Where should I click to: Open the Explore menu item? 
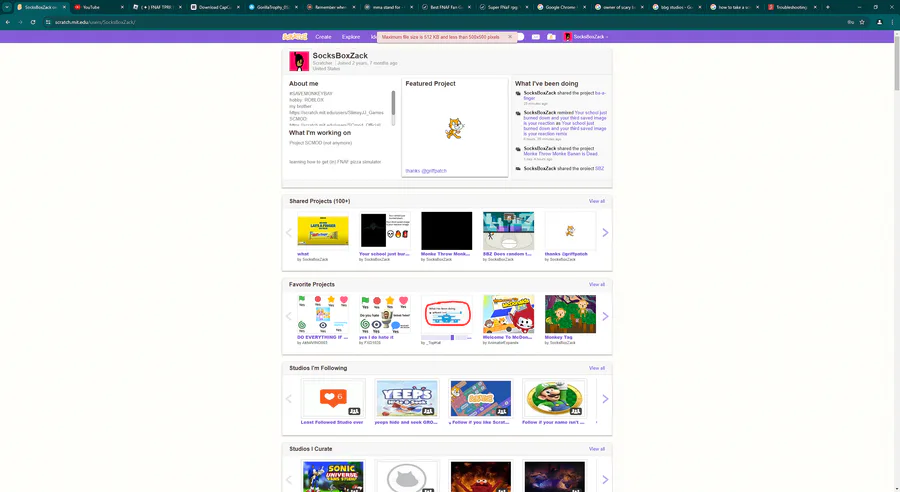[x=351, y=37]
